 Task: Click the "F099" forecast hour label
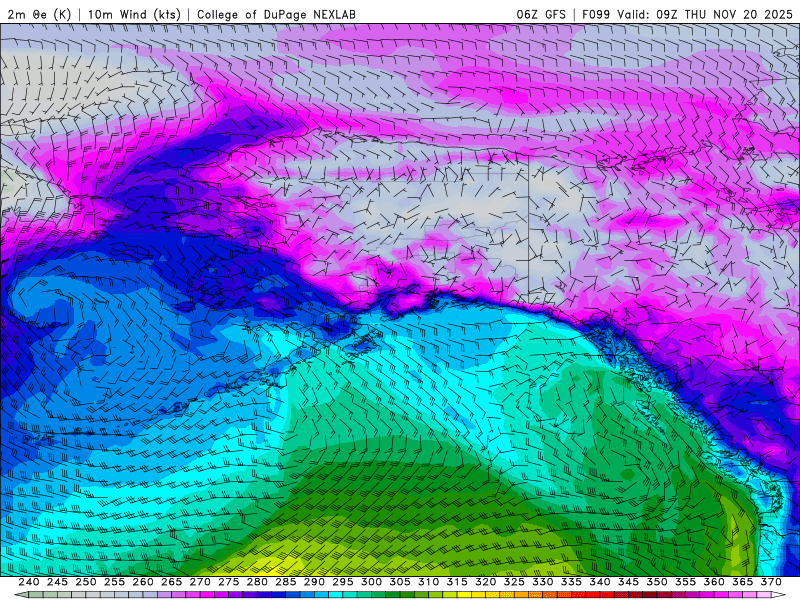click(596, 14)
